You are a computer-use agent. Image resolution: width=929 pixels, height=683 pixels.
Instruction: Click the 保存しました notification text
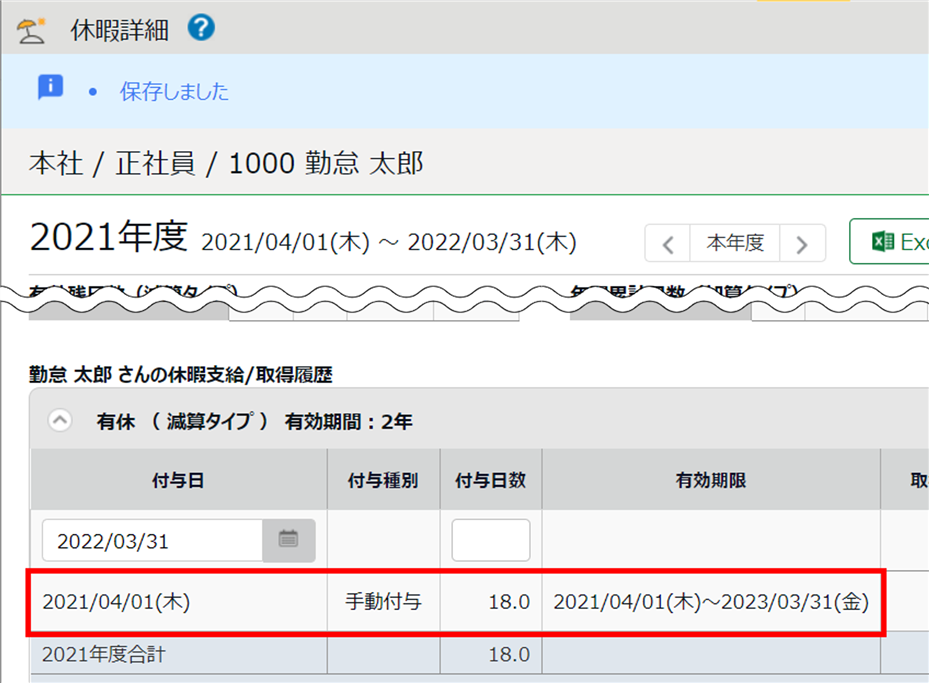[174, 92]
